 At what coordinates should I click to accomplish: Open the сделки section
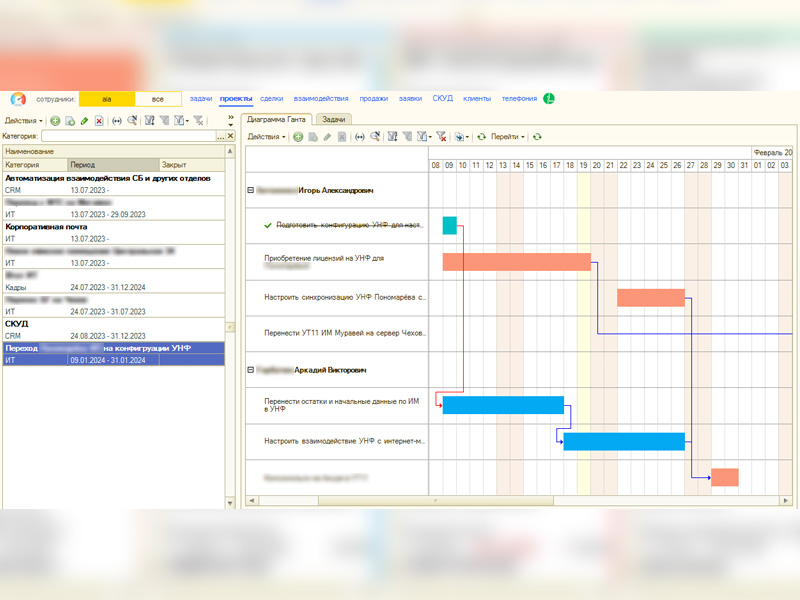[271, 99]
